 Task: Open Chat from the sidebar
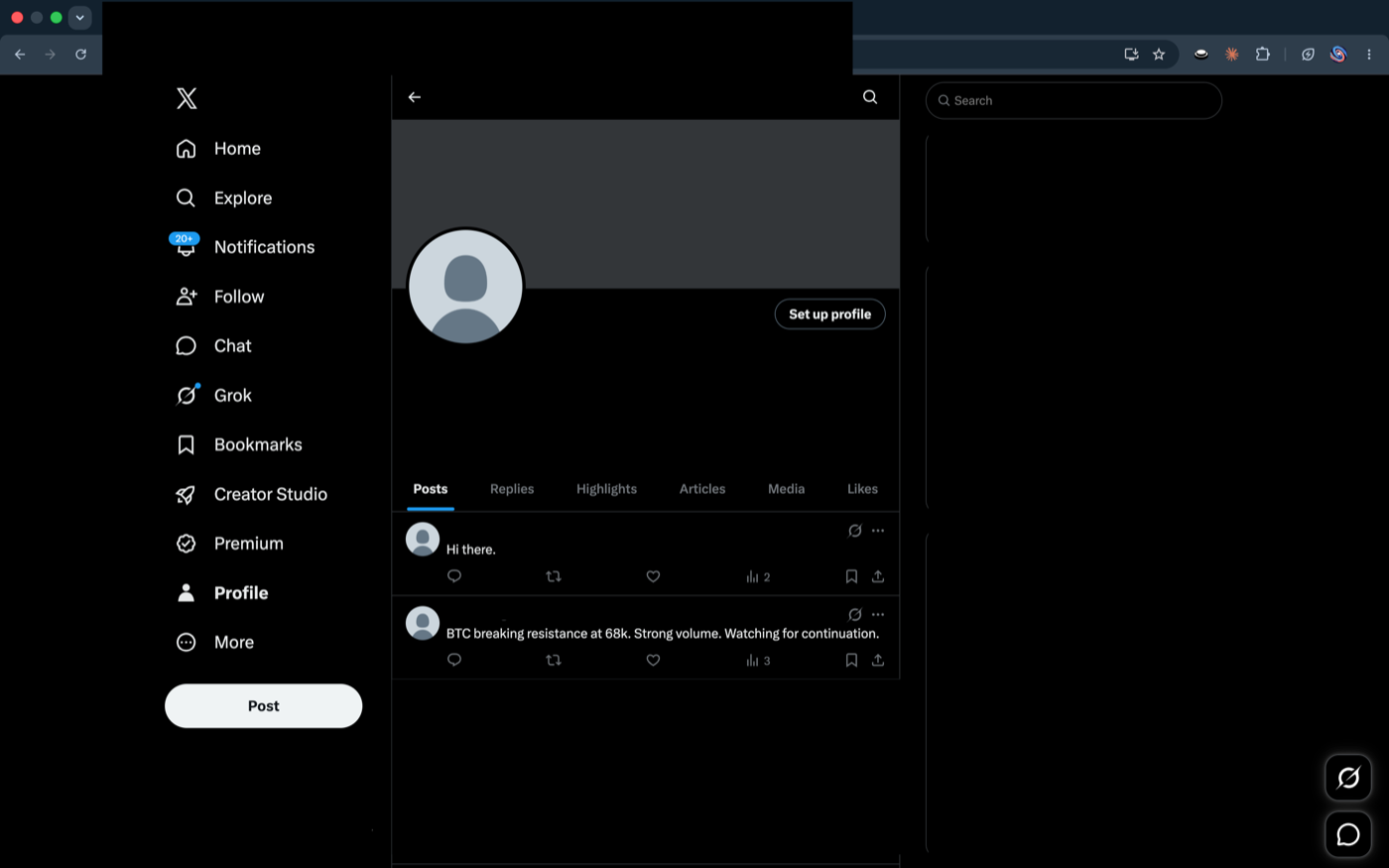213,346
